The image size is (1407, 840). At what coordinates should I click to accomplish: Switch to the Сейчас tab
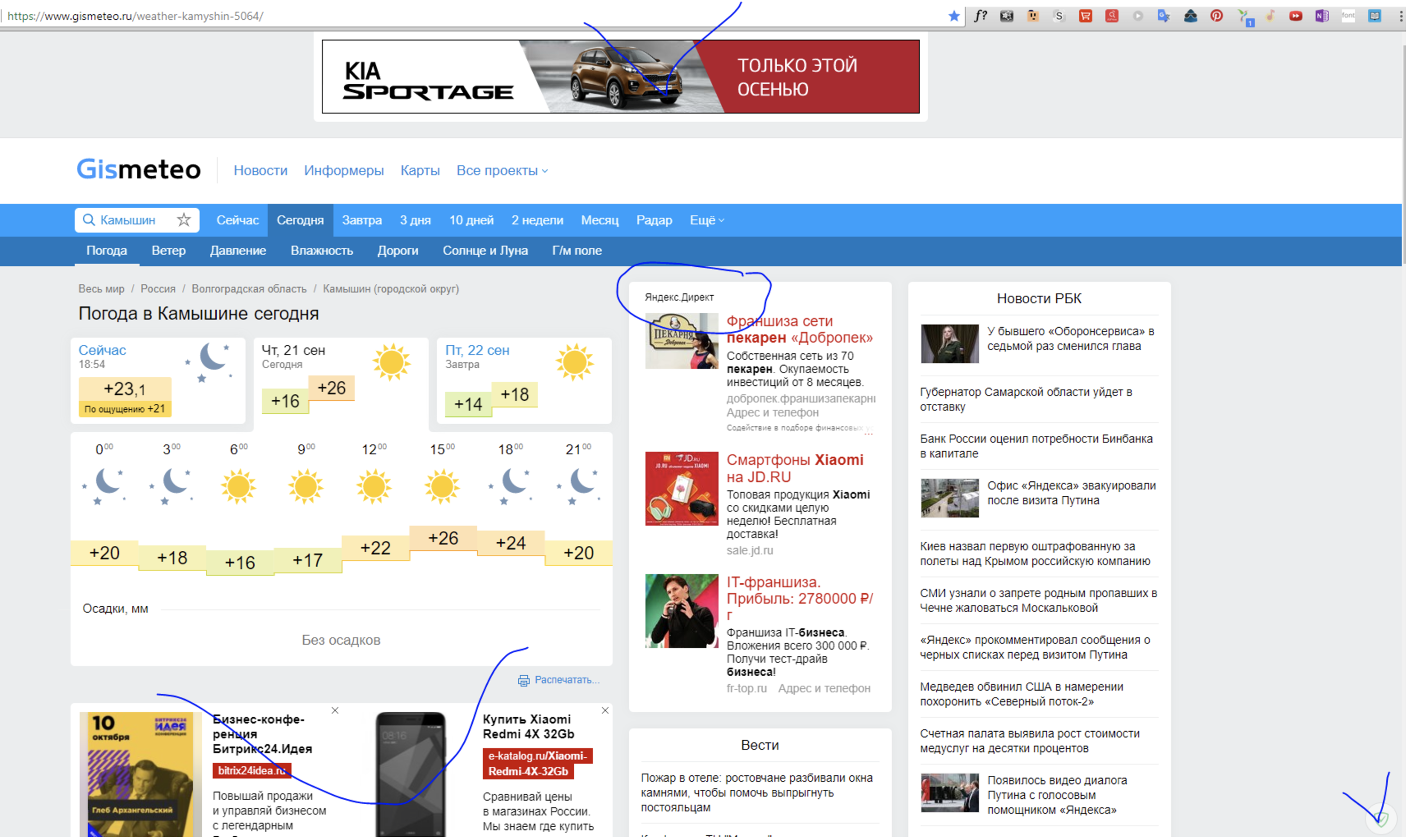[238, 220]
